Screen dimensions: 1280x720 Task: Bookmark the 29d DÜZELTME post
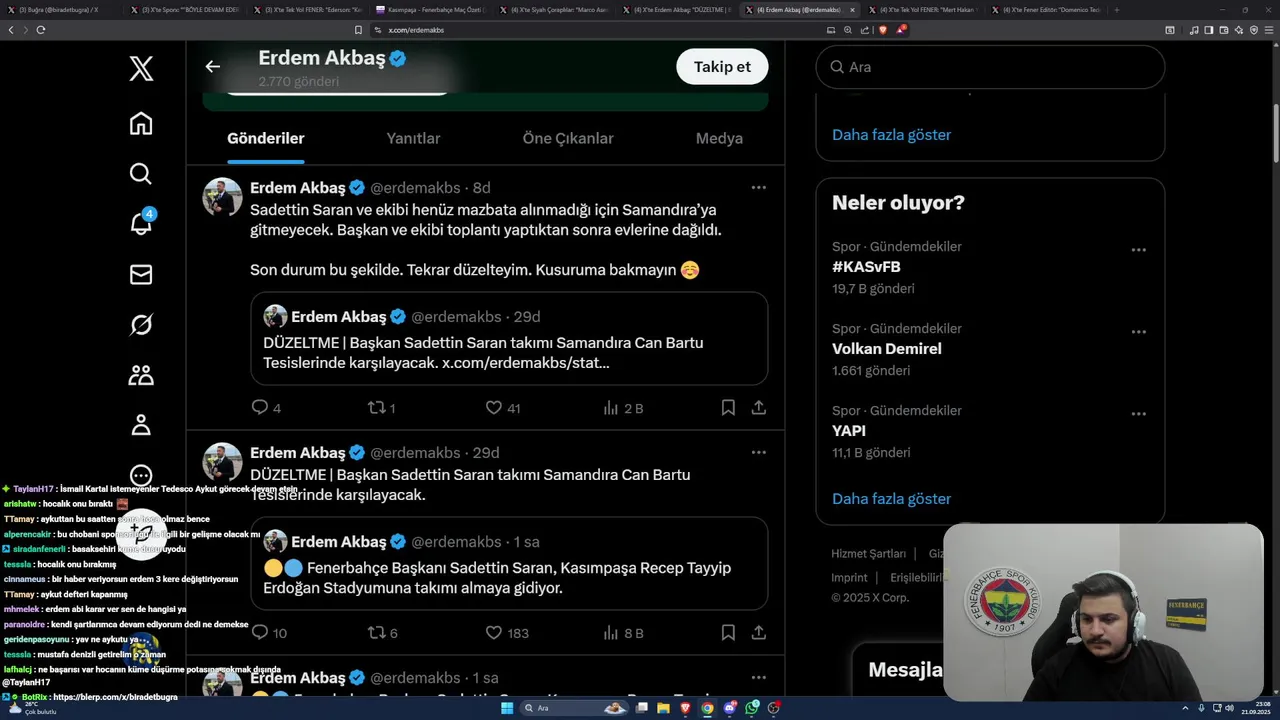tap(728, 632)
